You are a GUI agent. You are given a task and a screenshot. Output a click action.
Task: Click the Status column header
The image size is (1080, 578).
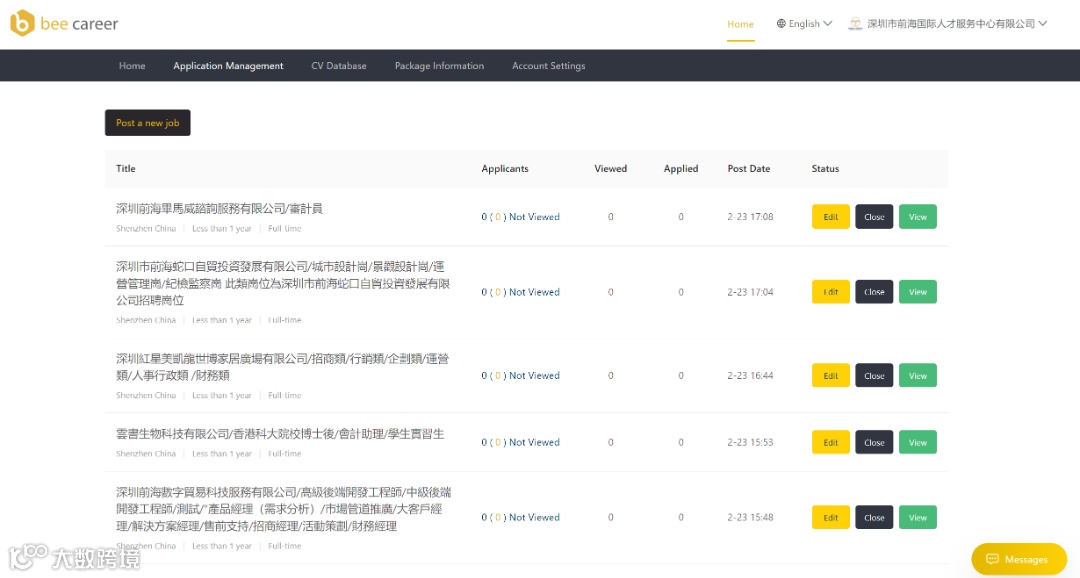(825, 168)
